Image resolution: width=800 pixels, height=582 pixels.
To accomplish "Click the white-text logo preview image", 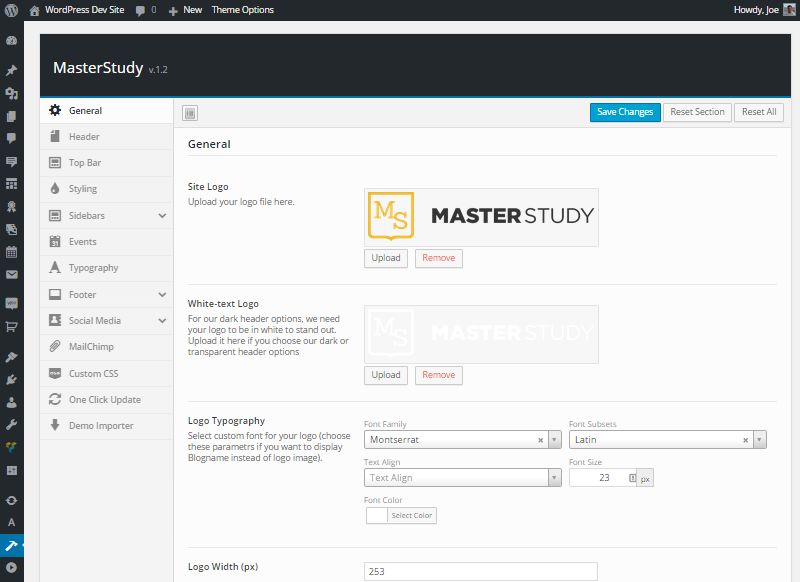I will tap(481, 334).
